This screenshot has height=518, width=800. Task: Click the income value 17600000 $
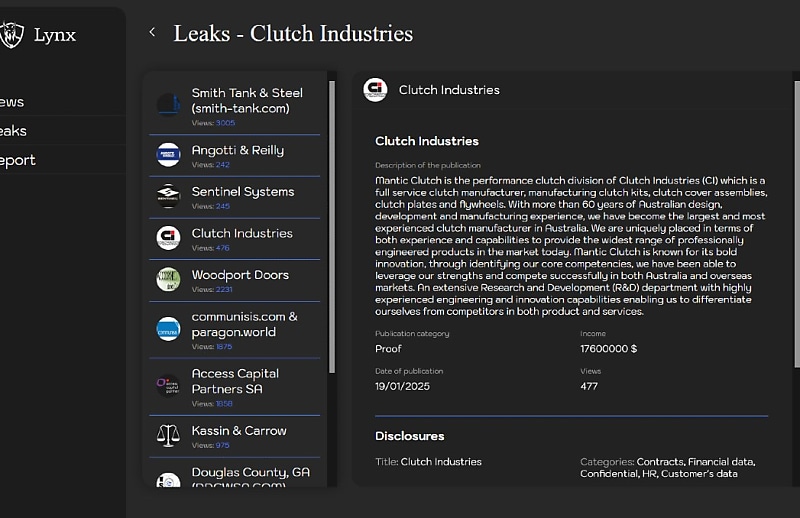(609, 349)
